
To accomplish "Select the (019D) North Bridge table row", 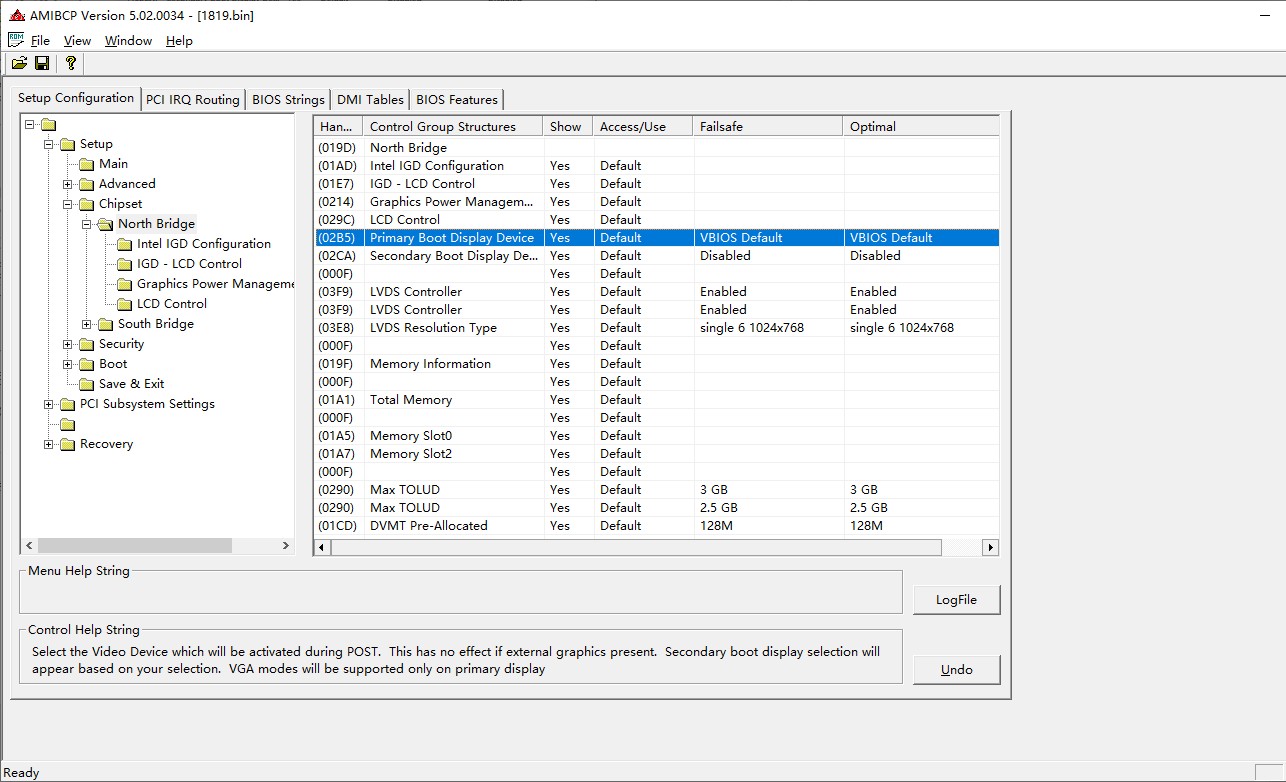I will [x=657, y=148].
